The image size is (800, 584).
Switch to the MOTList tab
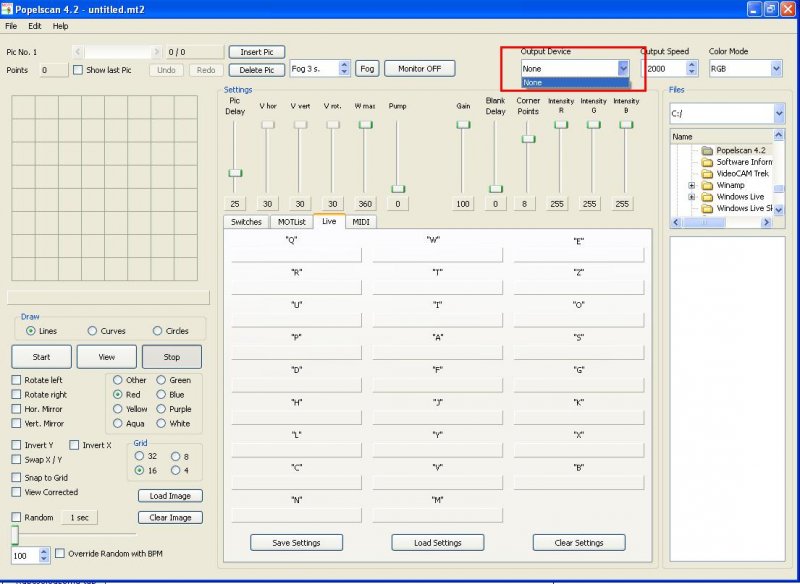pos(291,222)
